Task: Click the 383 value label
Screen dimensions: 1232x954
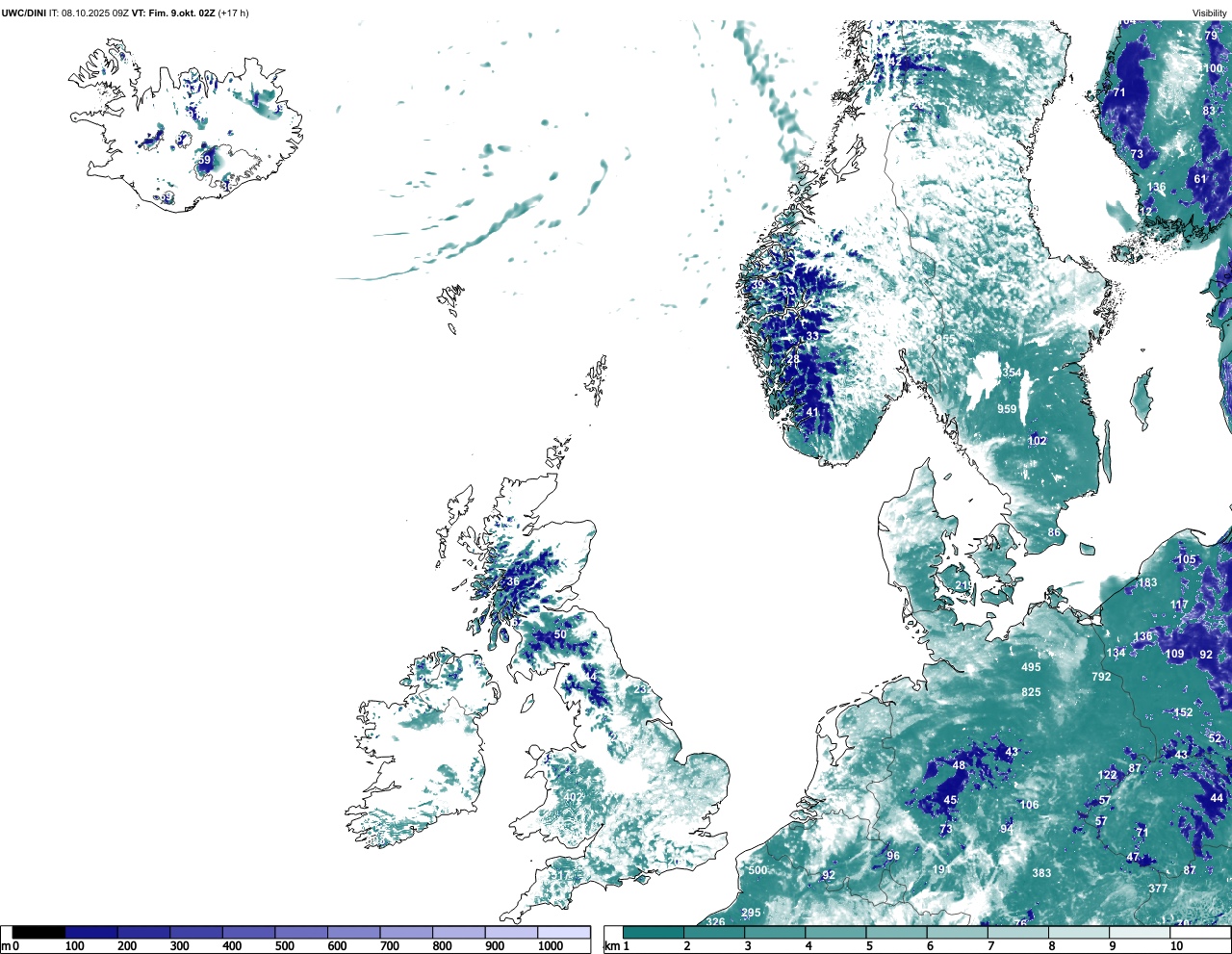Action: point(1041,873)
